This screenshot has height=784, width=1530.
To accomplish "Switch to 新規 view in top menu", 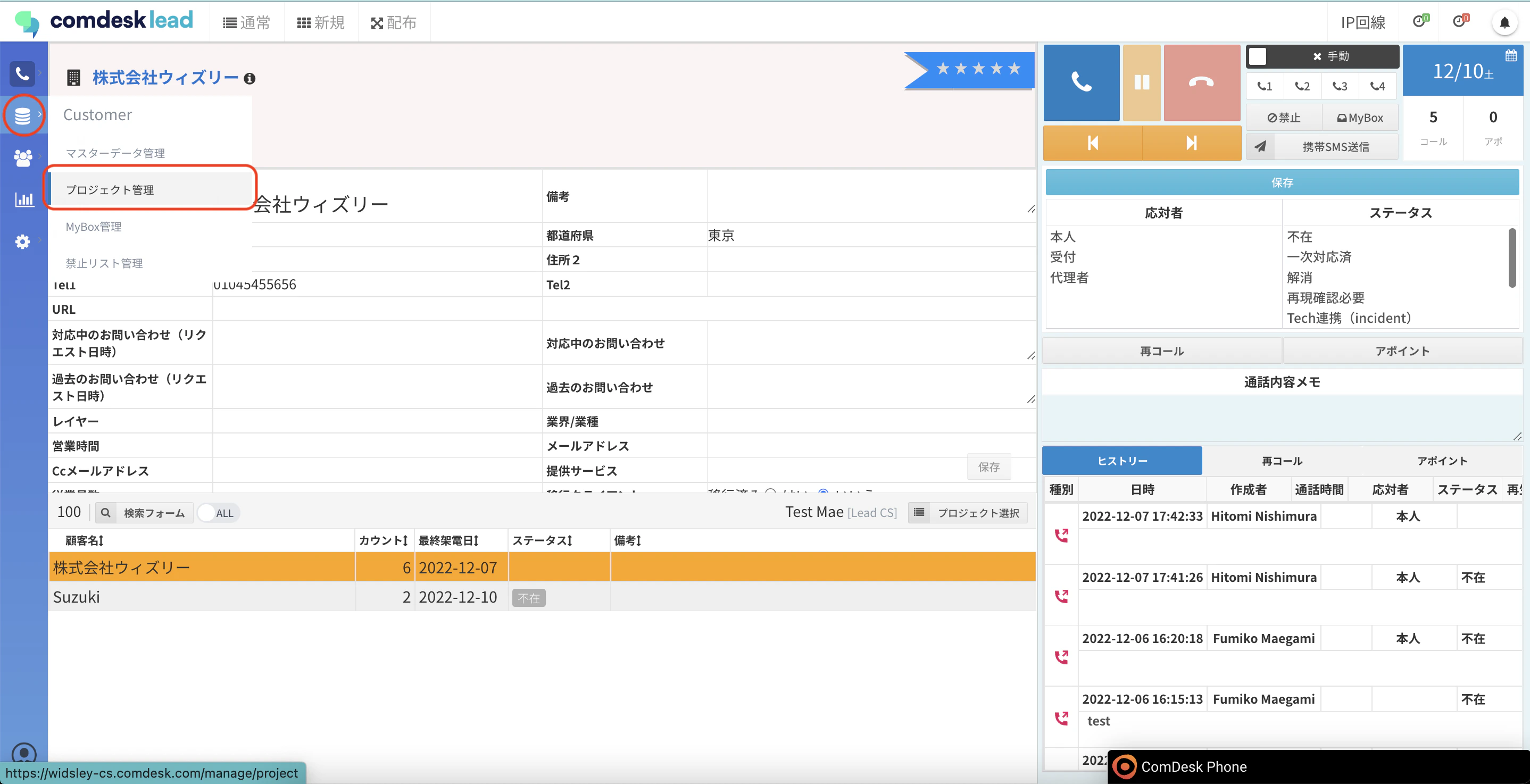I will tap(321, 22).
